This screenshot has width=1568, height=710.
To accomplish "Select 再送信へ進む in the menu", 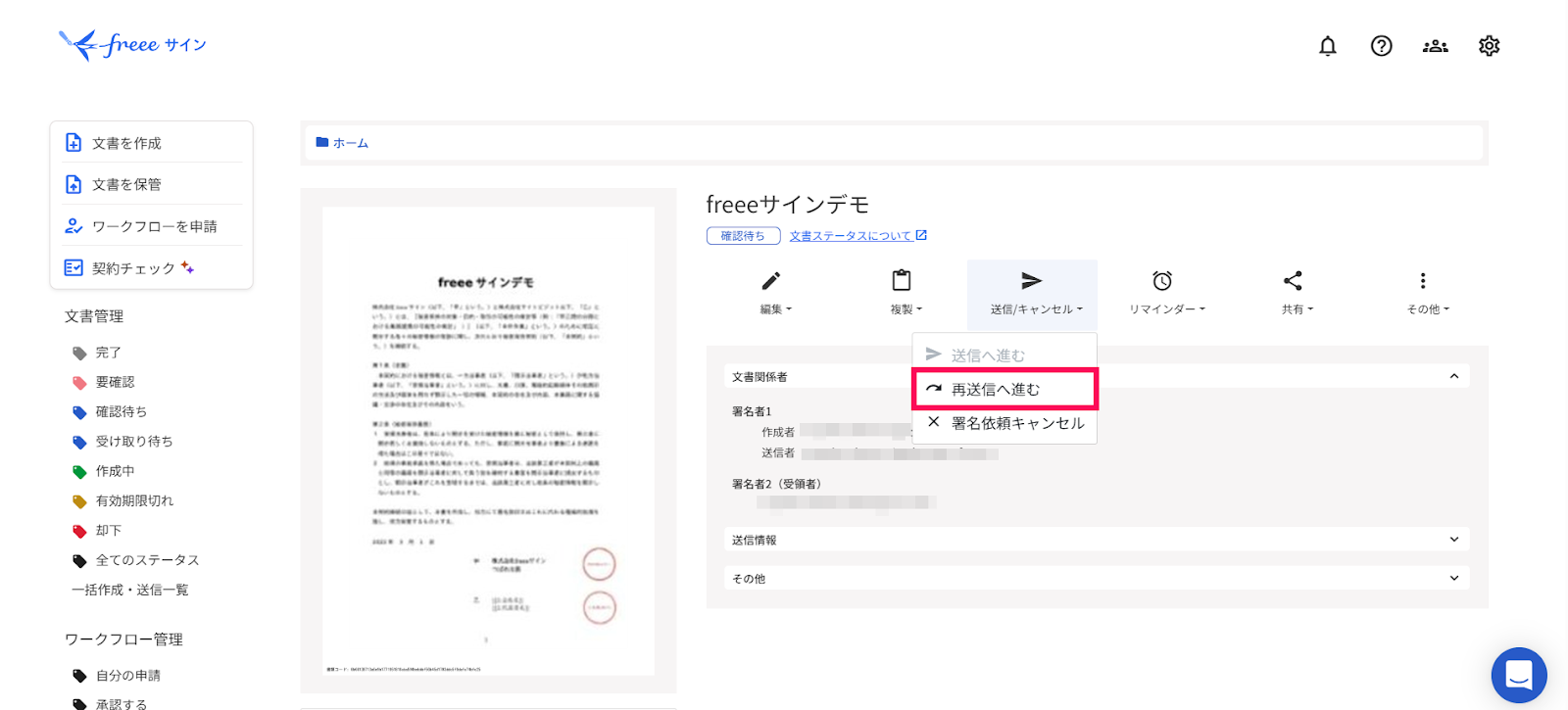I will coord(1004,389).
